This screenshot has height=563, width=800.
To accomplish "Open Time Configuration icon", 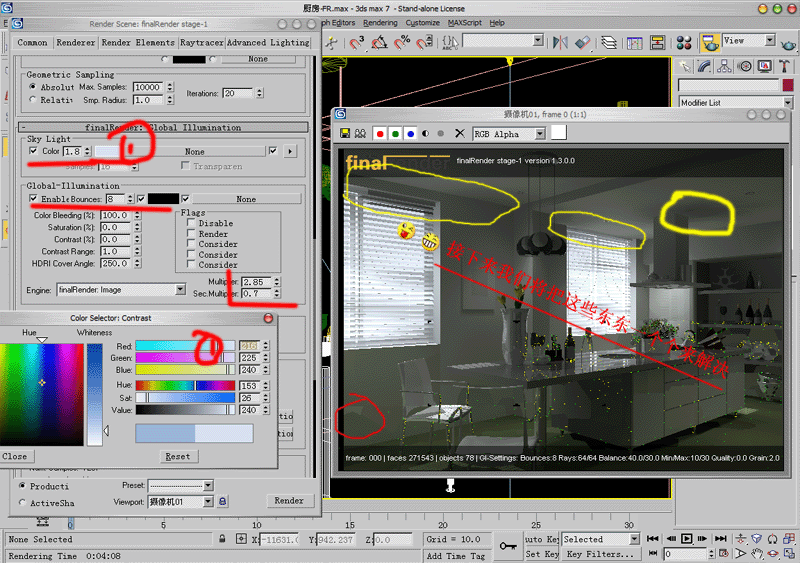I will [x=723, y=553].
